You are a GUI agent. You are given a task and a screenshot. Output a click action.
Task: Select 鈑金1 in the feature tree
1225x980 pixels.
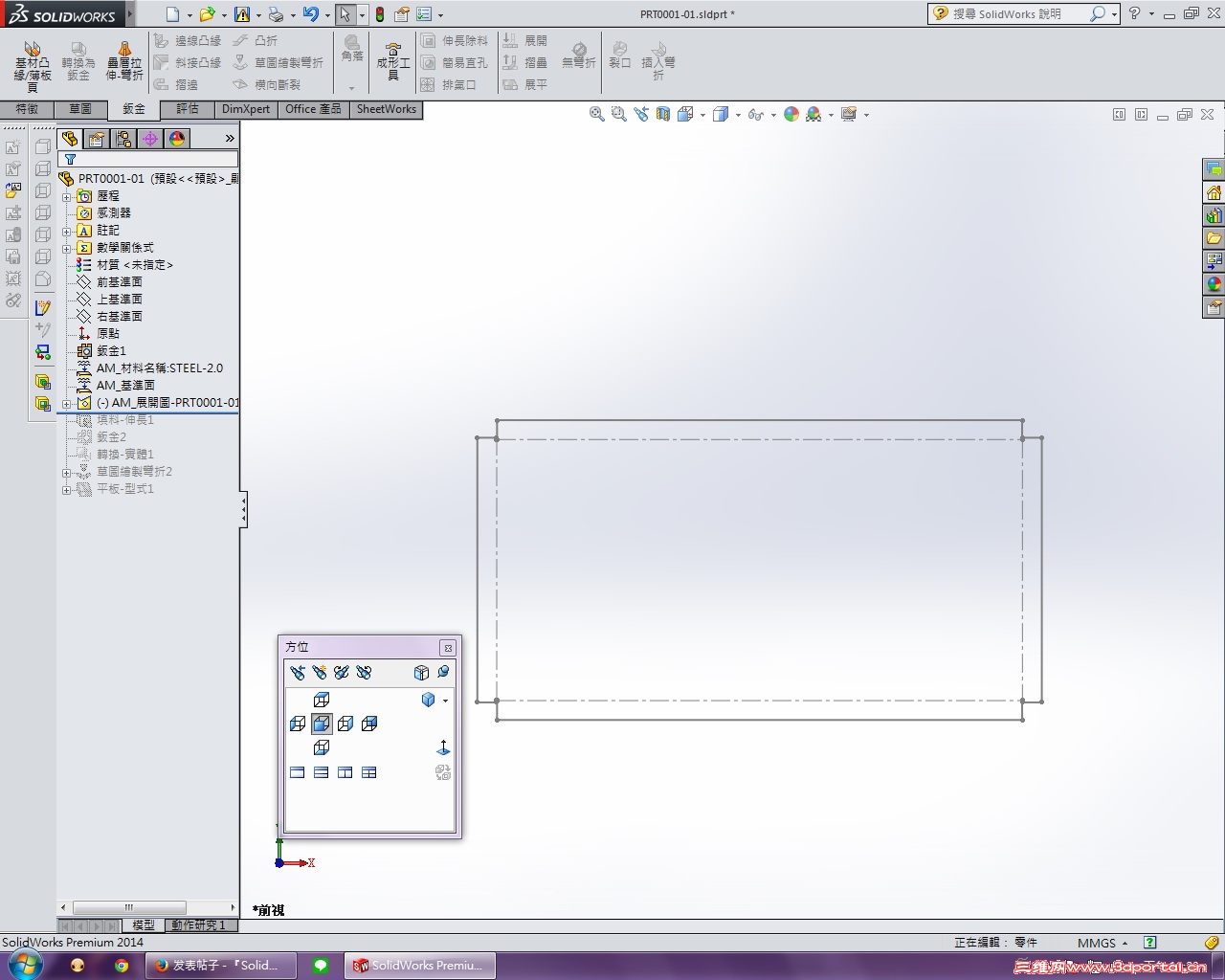click(x=112, y=351)
